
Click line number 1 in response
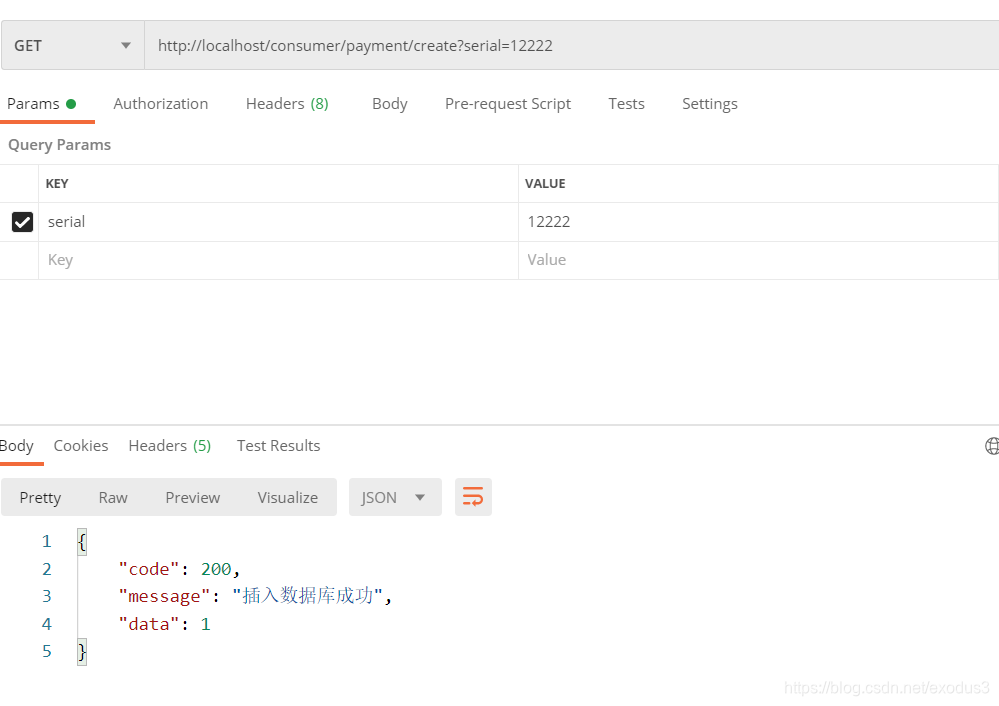[47, 541]
